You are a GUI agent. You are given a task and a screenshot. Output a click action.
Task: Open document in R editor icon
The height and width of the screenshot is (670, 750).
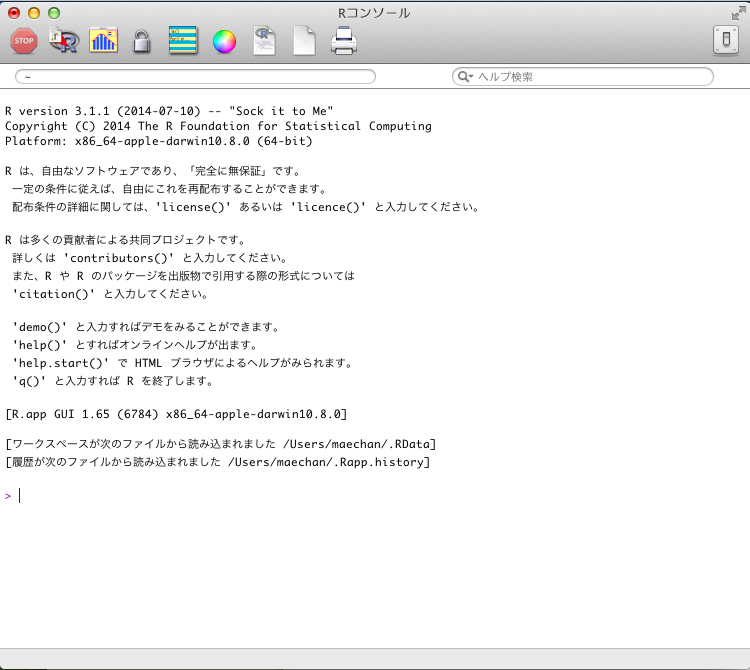coord(265,41)
